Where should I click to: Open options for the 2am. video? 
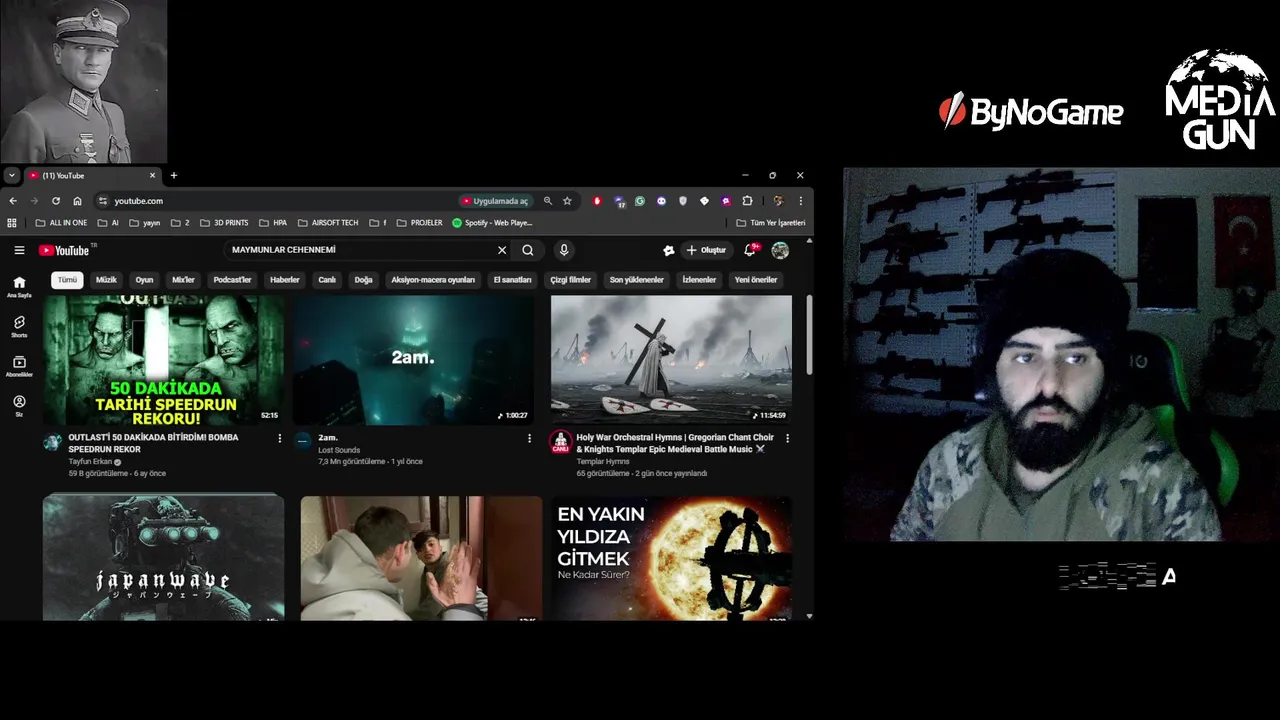(529, 438)
